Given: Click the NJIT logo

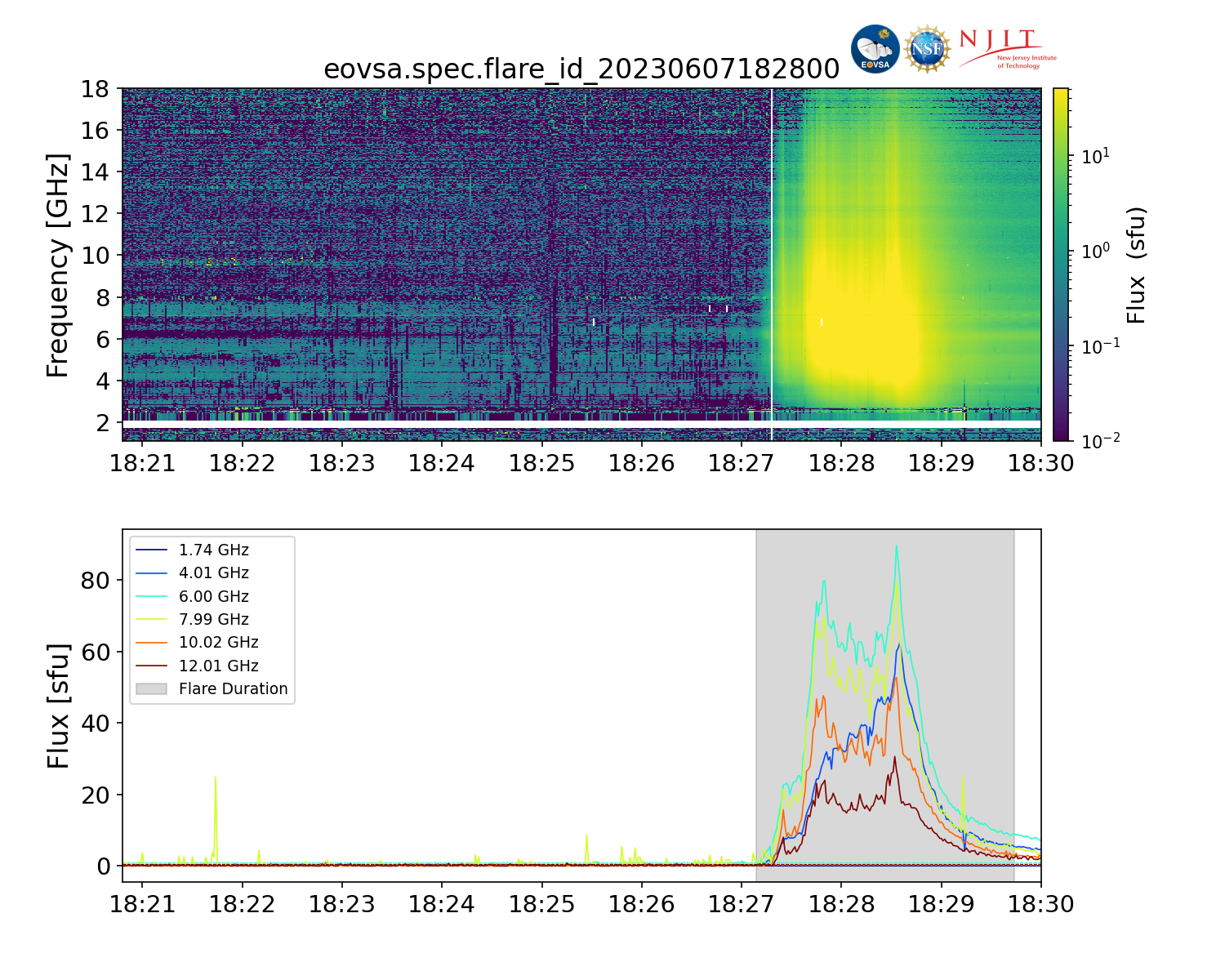Looking at the screenshot, I should pos(1008,49).
